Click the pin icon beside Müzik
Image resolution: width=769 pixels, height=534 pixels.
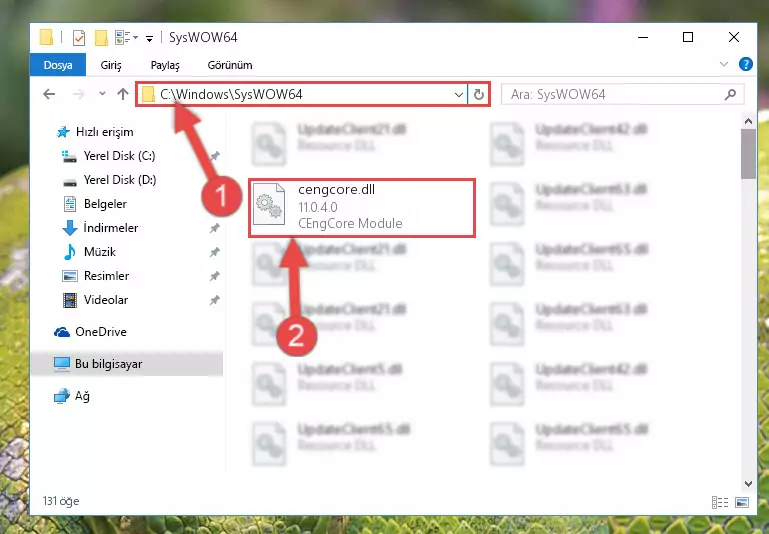coord(214,253)
